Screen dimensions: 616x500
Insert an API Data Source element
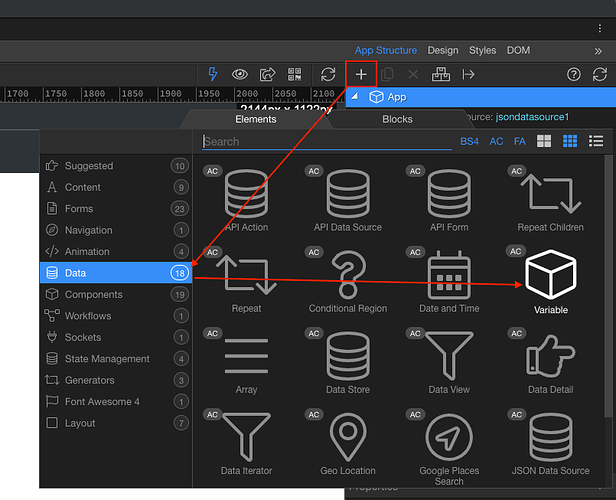pyautogui.click(x=348, y=200)
